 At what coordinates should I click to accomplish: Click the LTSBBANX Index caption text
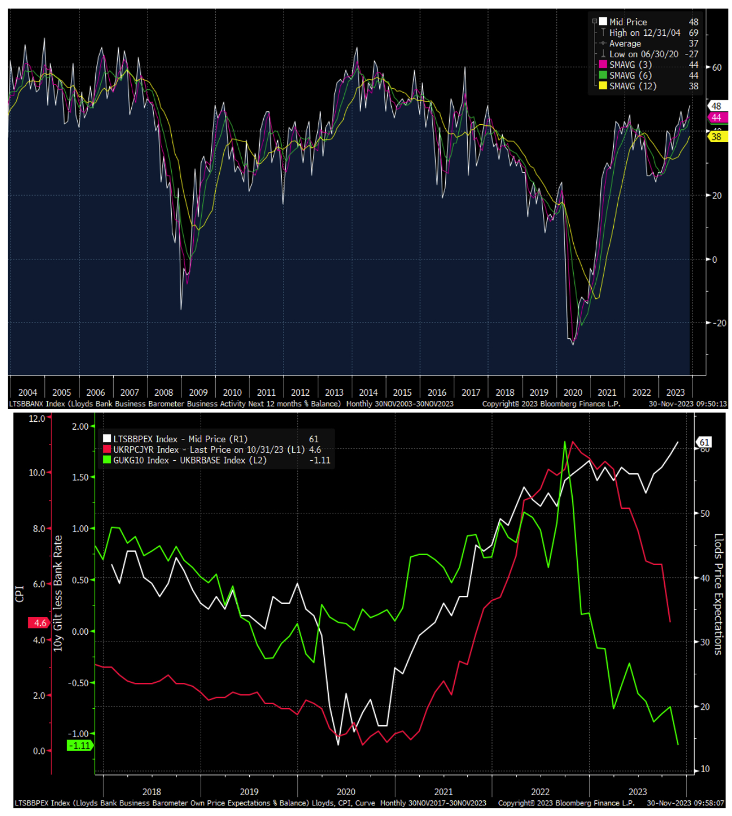175,404
